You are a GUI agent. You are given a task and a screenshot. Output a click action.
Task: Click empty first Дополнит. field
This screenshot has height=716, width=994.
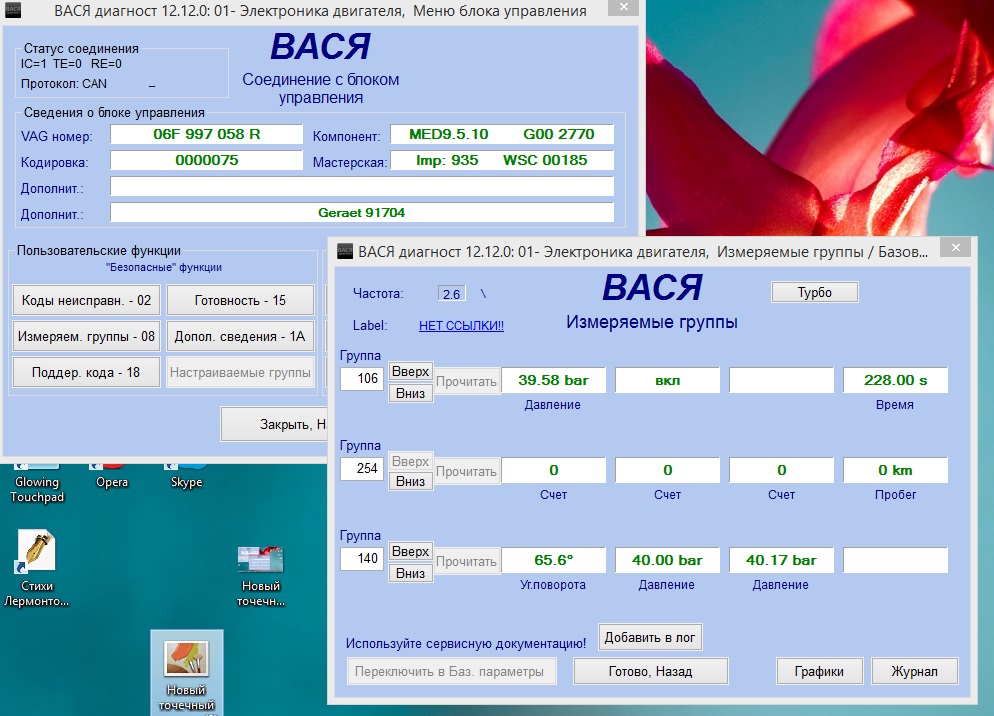click(362, 186)
